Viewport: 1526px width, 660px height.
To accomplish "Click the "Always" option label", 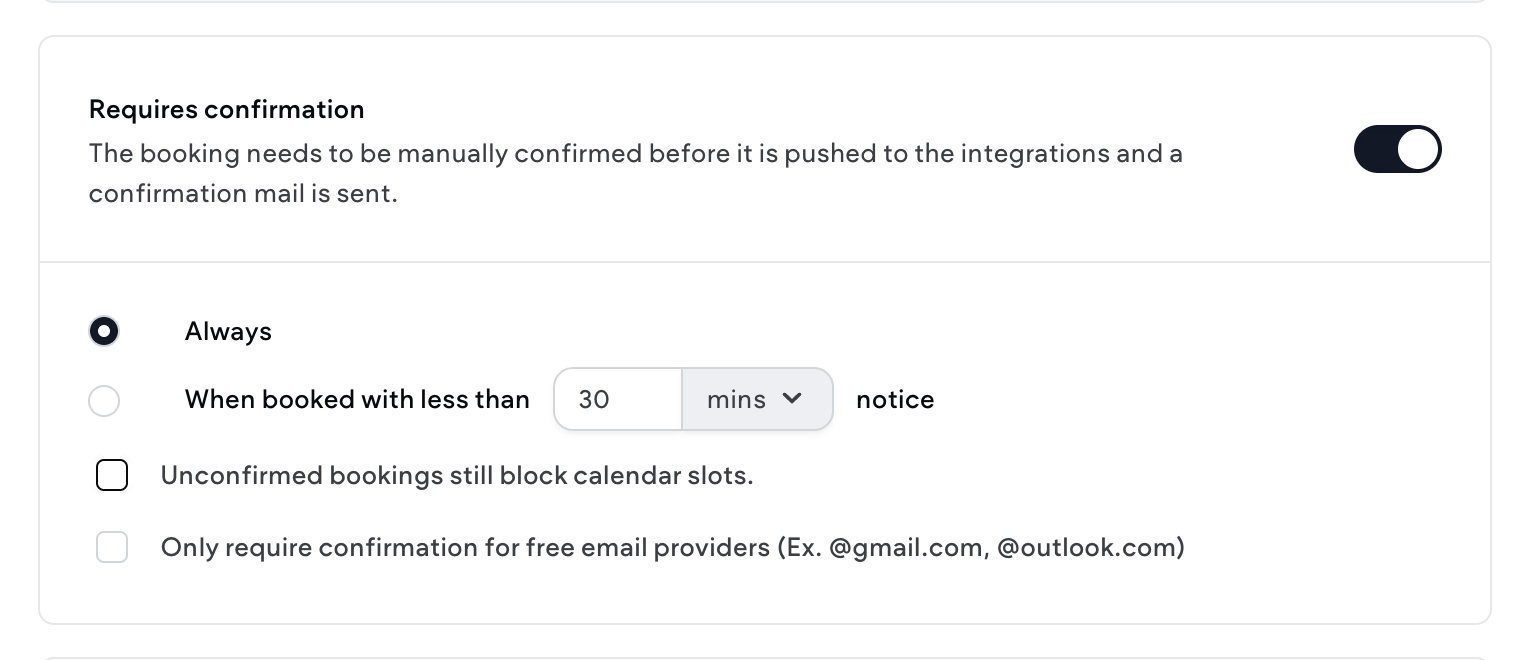I will coord(228,331).
